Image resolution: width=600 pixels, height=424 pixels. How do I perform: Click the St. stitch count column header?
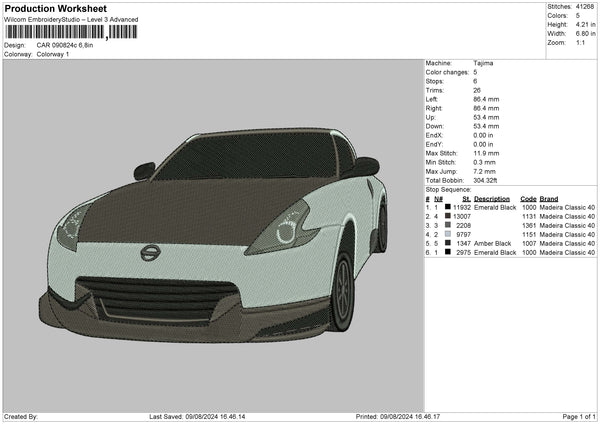[x=466, y=198]
